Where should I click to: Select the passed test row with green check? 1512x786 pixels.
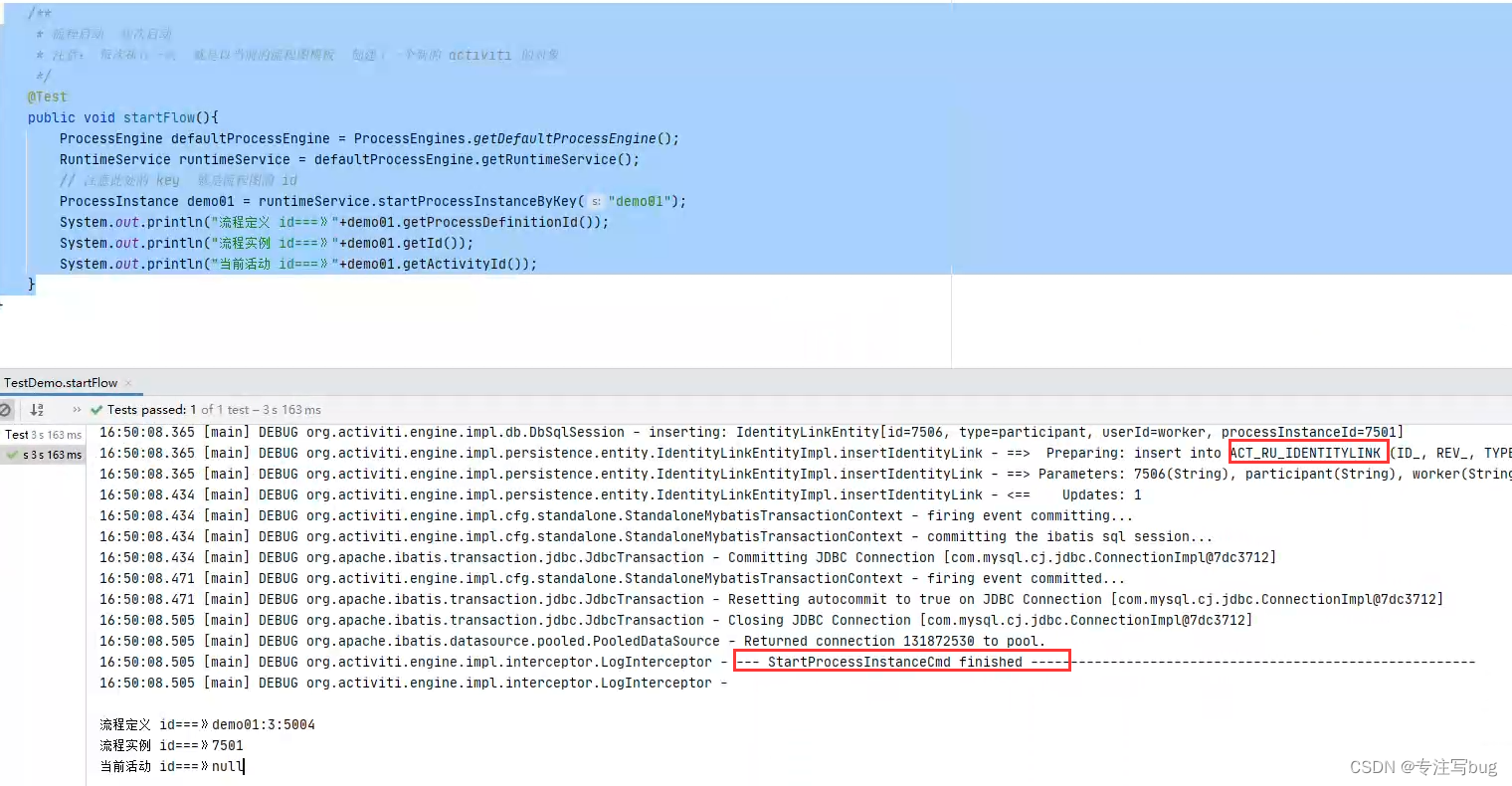click(x=45, y=455)
